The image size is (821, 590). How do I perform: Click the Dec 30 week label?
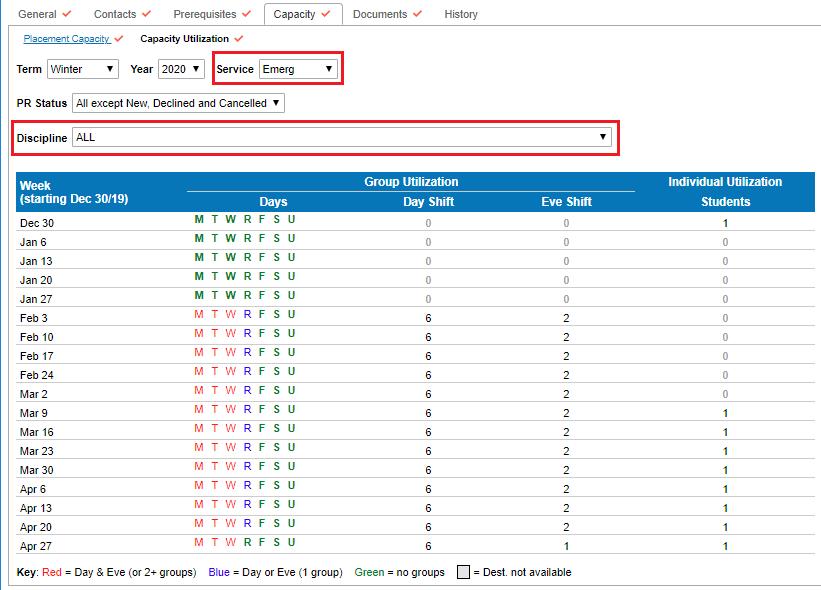pos(37,223)
